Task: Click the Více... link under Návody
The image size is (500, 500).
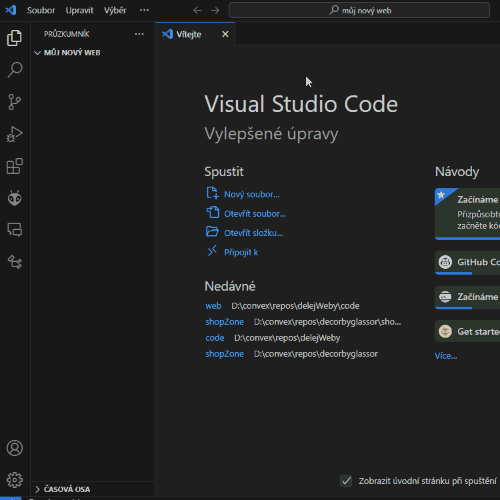Action: 446,356
